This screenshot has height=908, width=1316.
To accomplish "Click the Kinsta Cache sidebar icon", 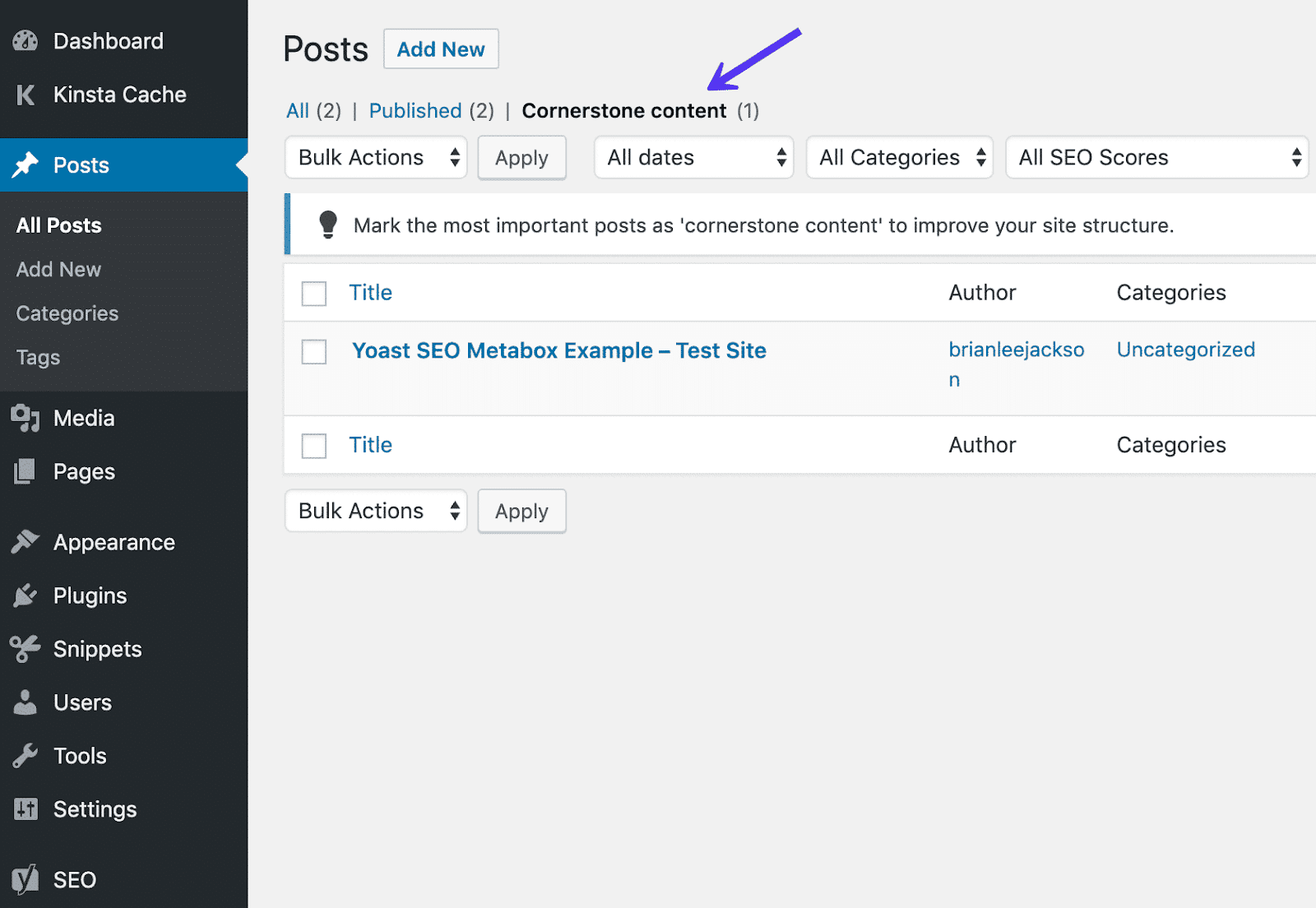I will click(25, 94).
